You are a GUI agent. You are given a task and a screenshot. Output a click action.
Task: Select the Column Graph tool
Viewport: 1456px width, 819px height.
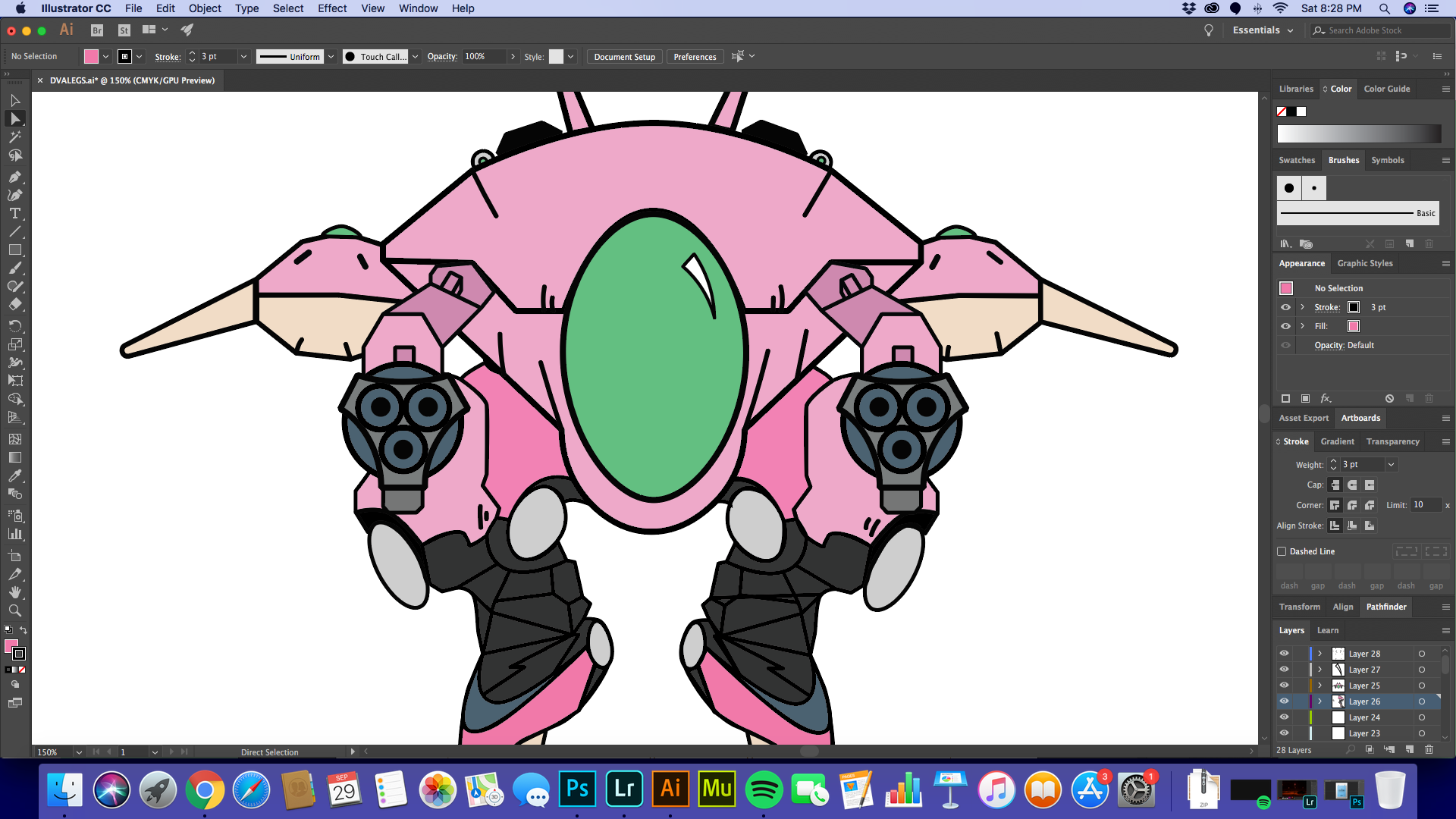coord(14,534)
